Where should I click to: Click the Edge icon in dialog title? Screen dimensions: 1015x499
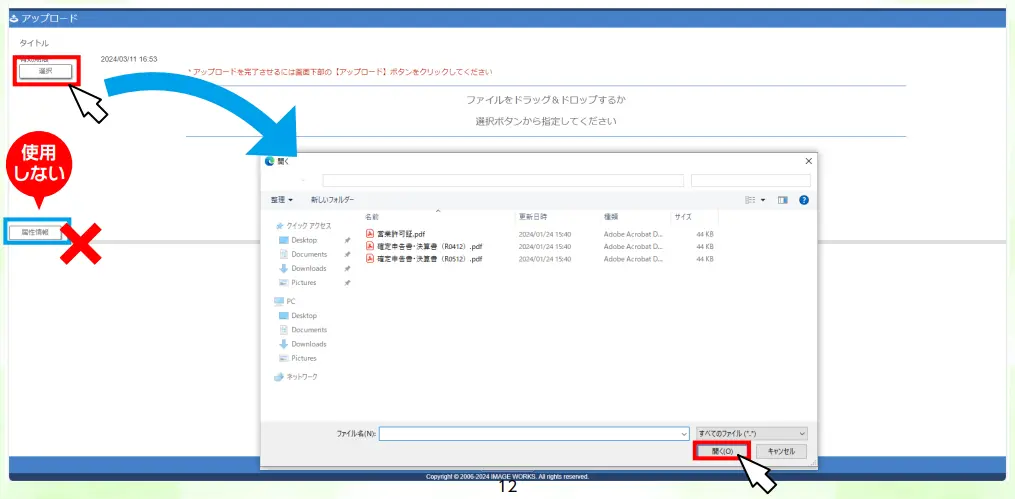pos(270,162)
